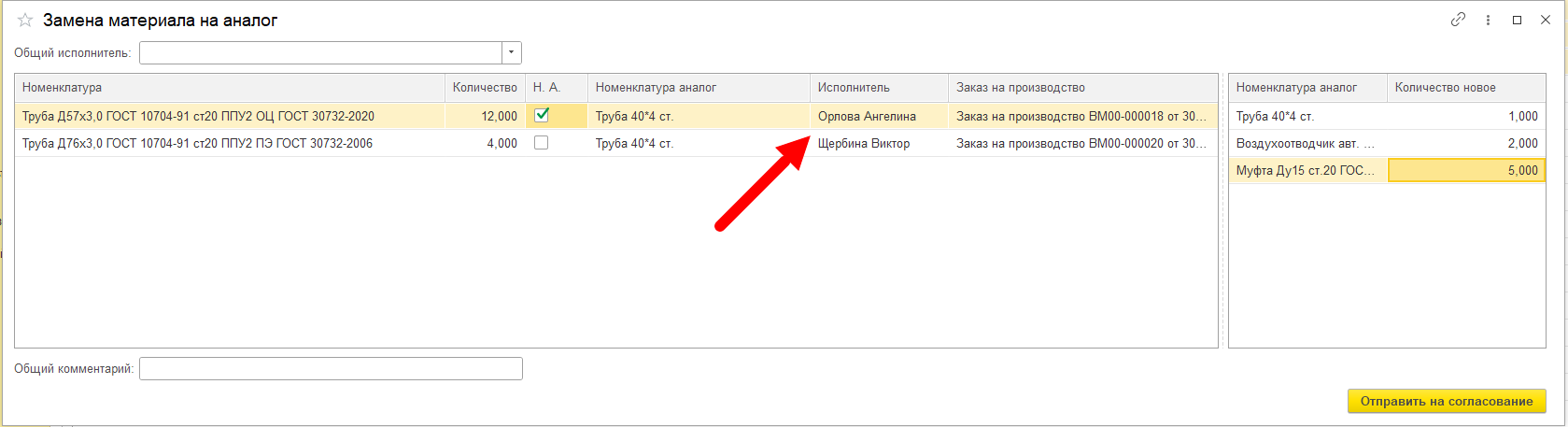Click the Исполнитель column header

[x=879, y=88]
